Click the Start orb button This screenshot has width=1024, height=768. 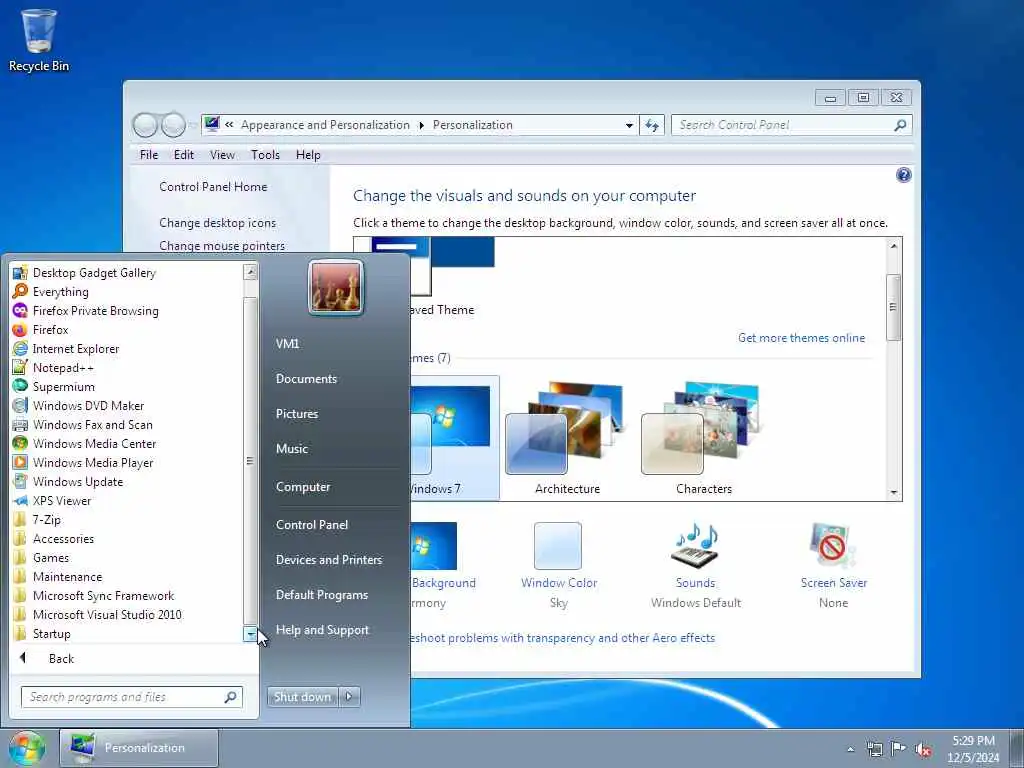pyautogui.click(x=26, y=748)
